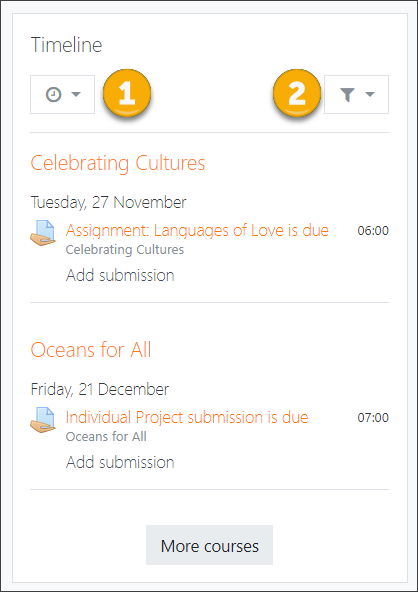The height and width of the screenshot is (592, 418).
Task: Expand the caret next to the clock icon
Action: point(76,94)
